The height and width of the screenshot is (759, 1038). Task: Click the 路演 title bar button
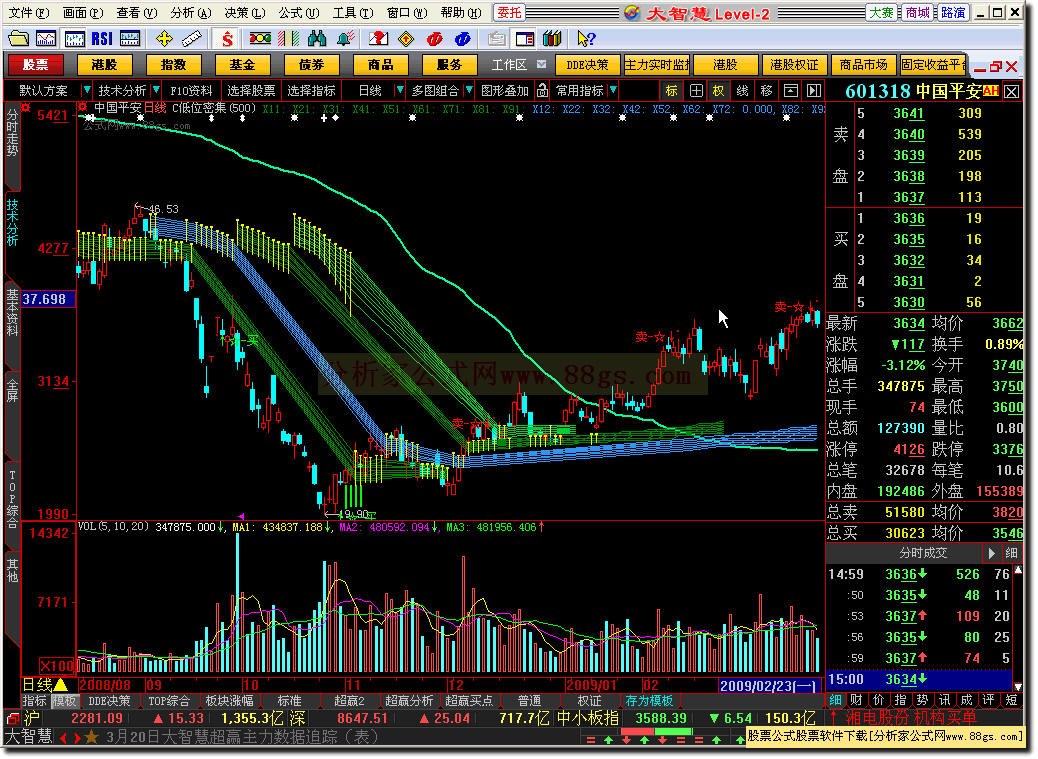(x=953, y=13)
